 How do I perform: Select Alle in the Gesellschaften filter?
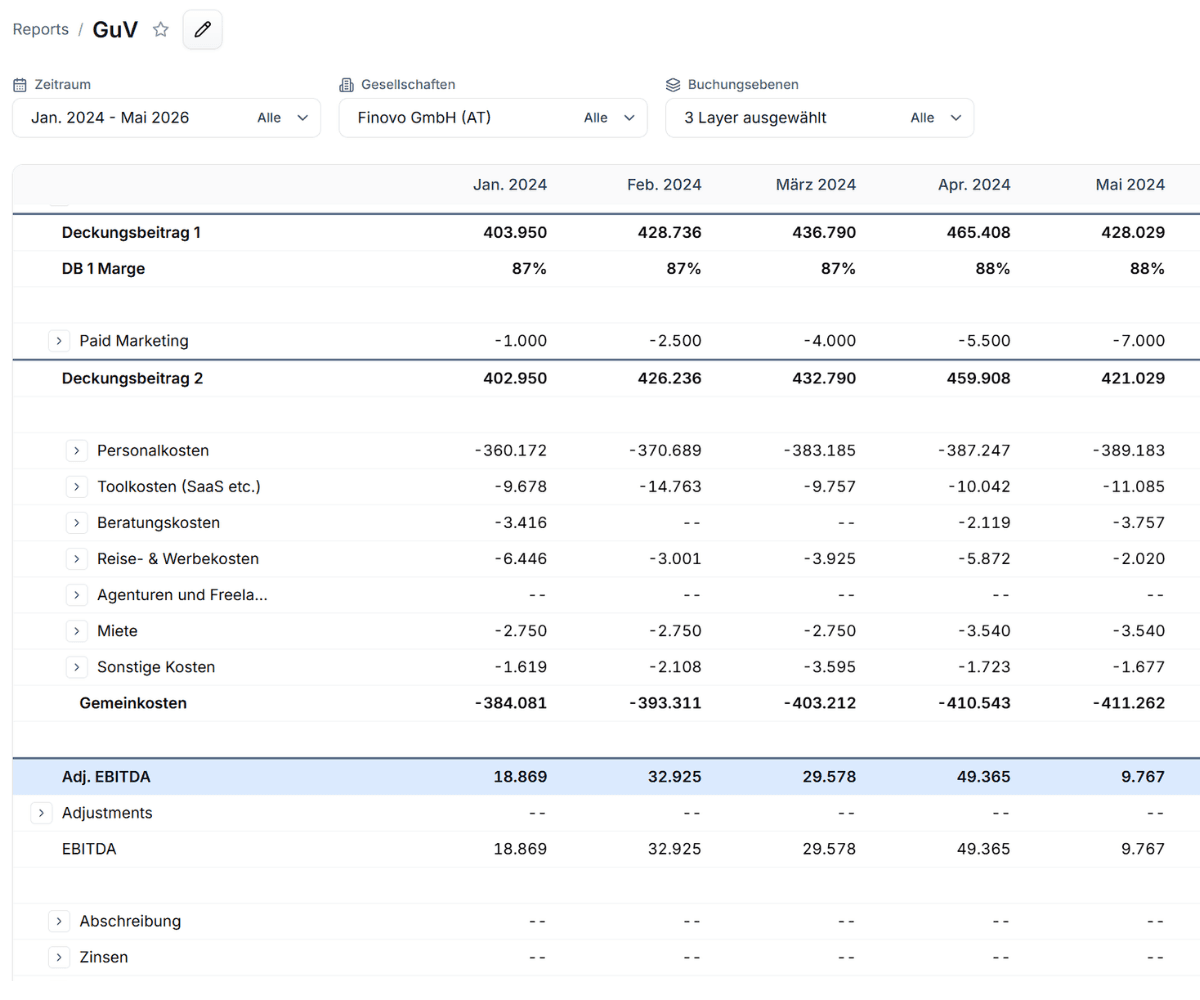pos(596,118)
